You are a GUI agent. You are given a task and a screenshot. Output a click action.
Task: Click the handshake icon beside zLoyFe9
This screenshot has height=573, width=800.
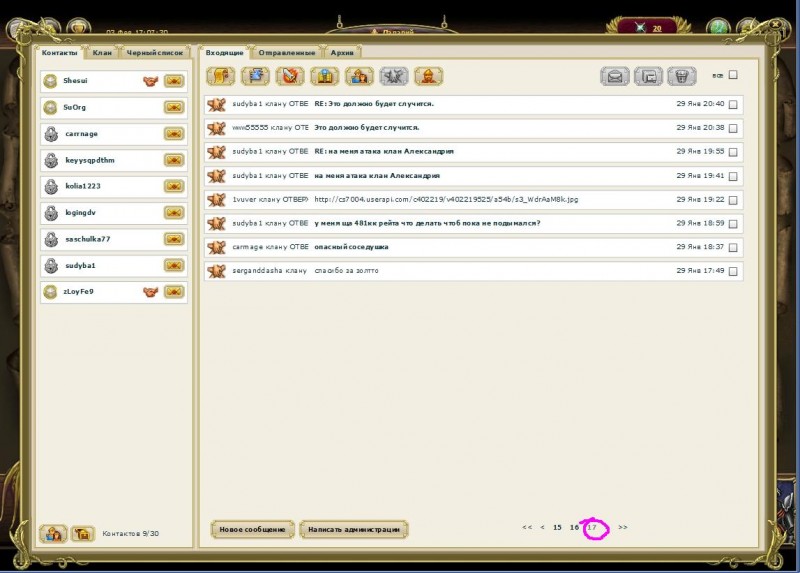(x=151, y=291)
